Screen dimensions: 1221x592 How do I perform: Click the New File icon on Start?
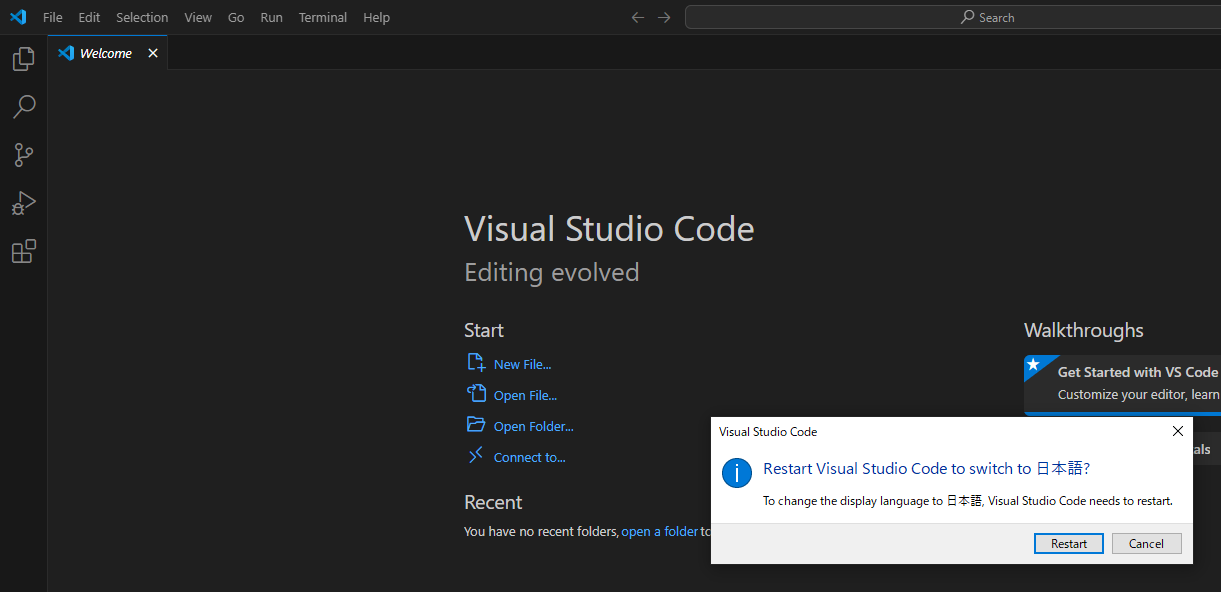click(x=477, y=363)
